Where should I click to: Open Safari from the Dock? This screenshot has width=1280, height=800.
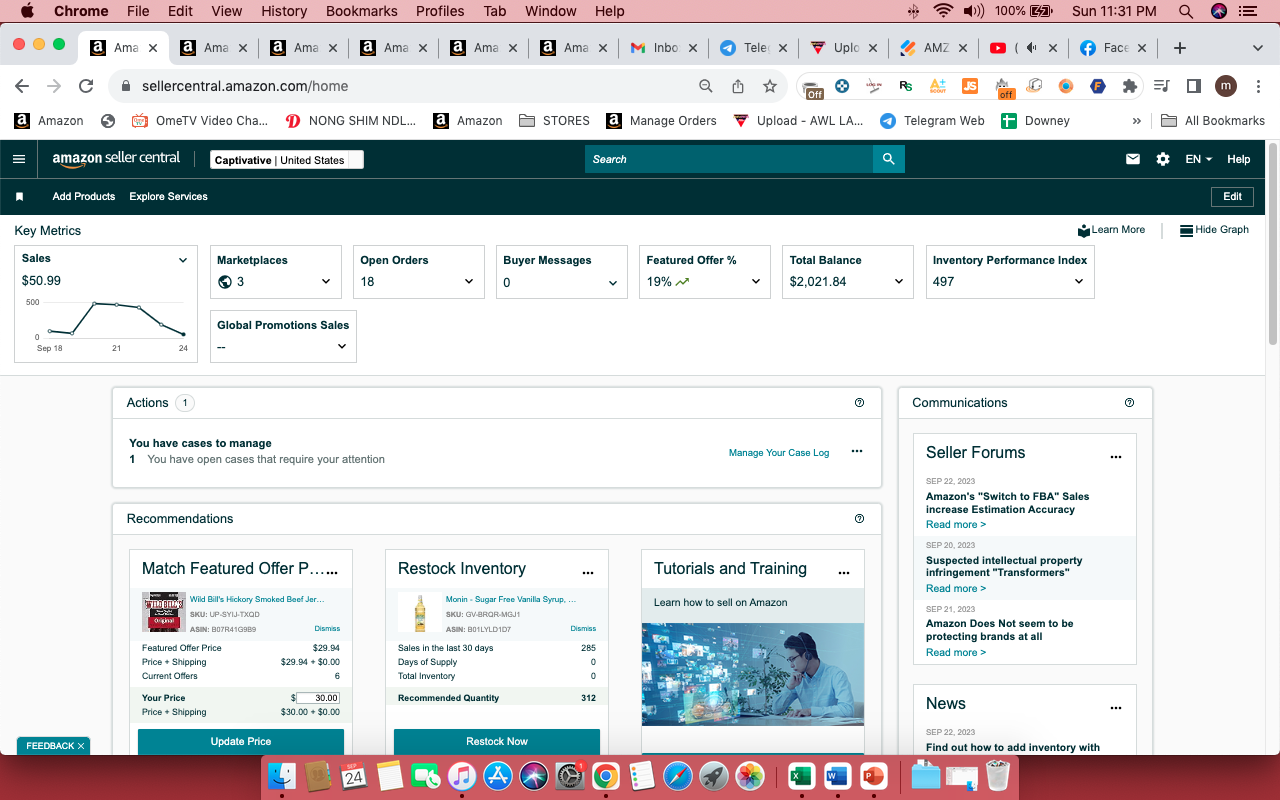pos(677,775)
